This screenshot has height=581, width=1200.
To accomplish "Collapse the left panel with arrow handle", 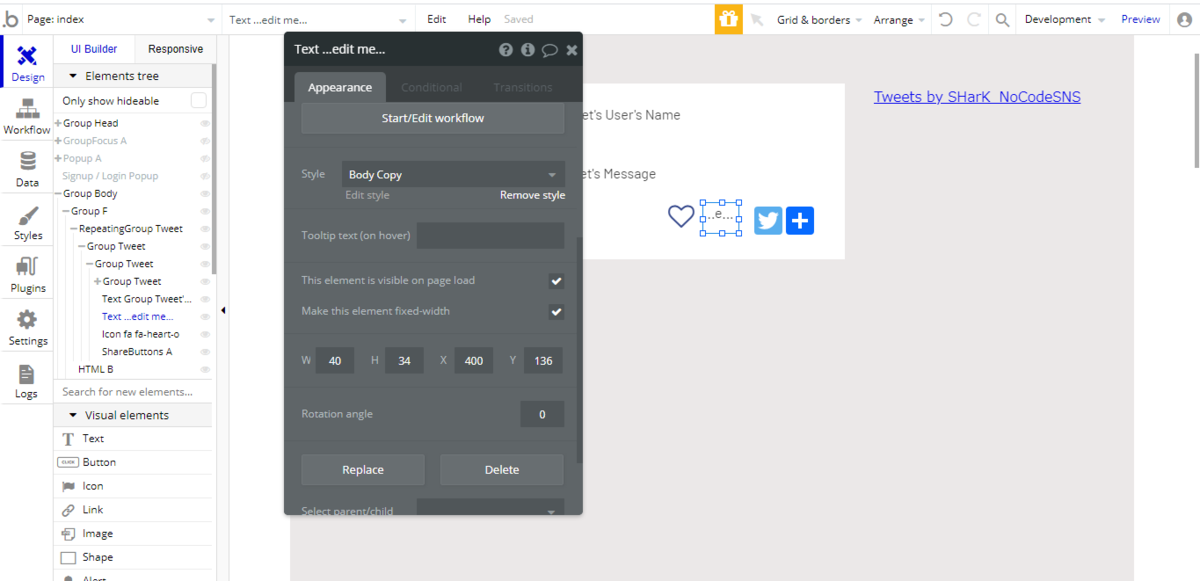I will pyautogui.click(x=223, y=311).
